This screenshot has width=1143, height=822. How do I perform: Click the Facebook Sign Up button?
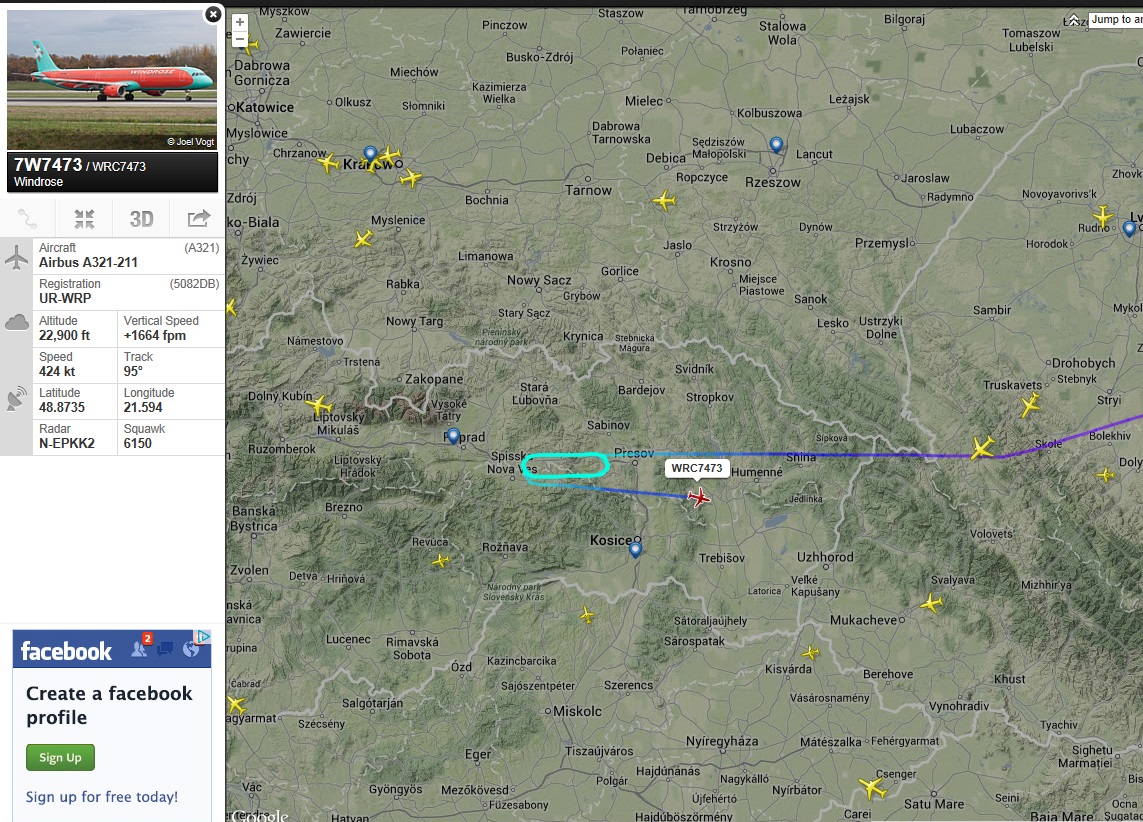click(61, 757)
